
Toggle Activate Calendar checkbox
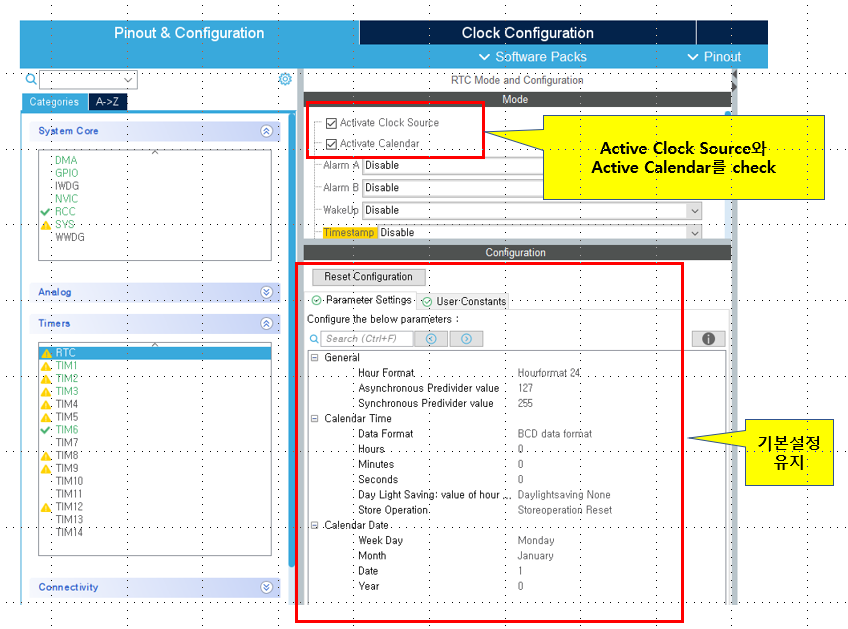point(331,144)
